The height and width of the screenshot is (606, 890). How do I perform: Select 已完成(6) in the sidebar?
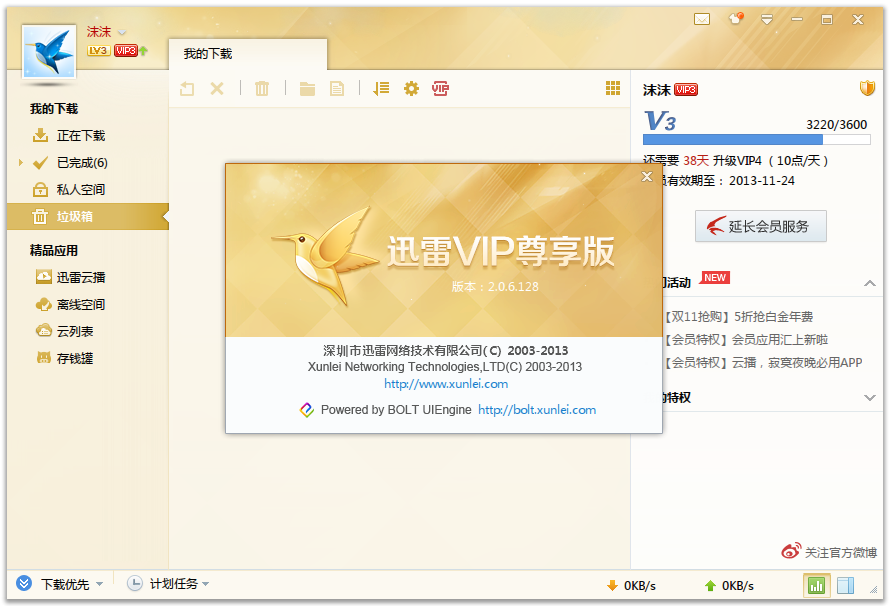(x=88, y=163)
